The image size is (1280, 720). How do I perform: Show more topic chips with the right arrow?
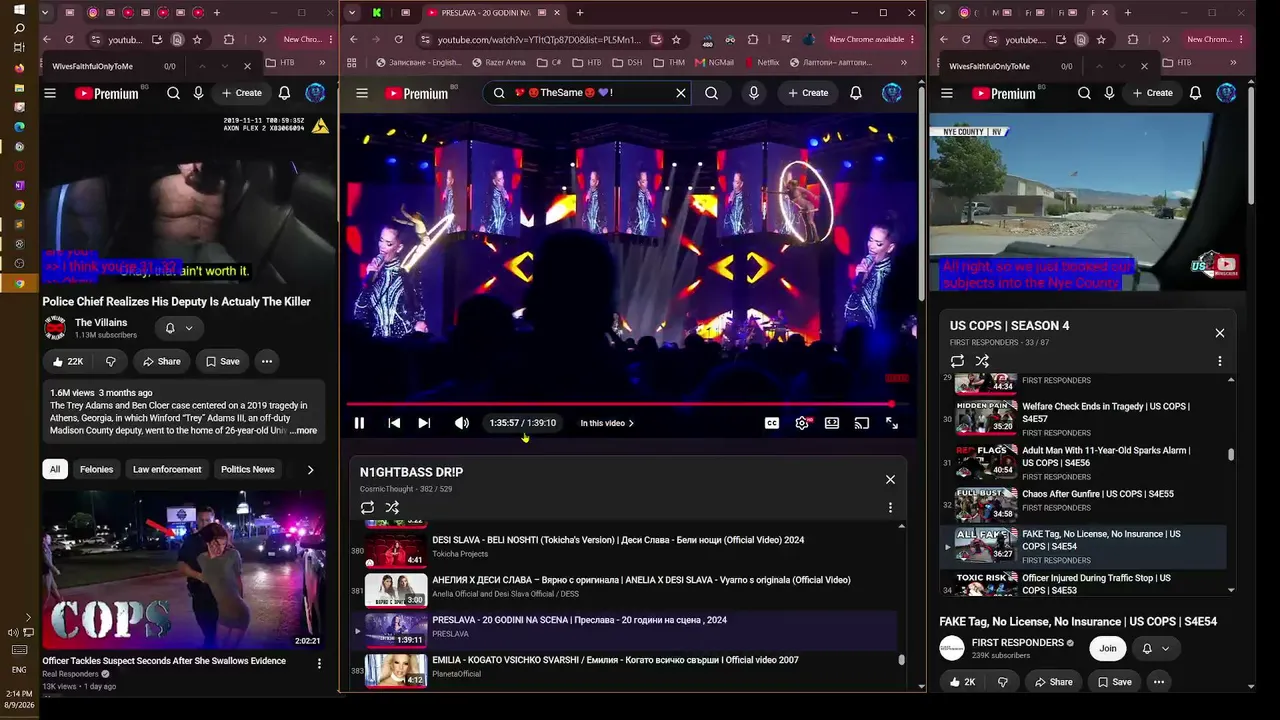pos(310,469)
